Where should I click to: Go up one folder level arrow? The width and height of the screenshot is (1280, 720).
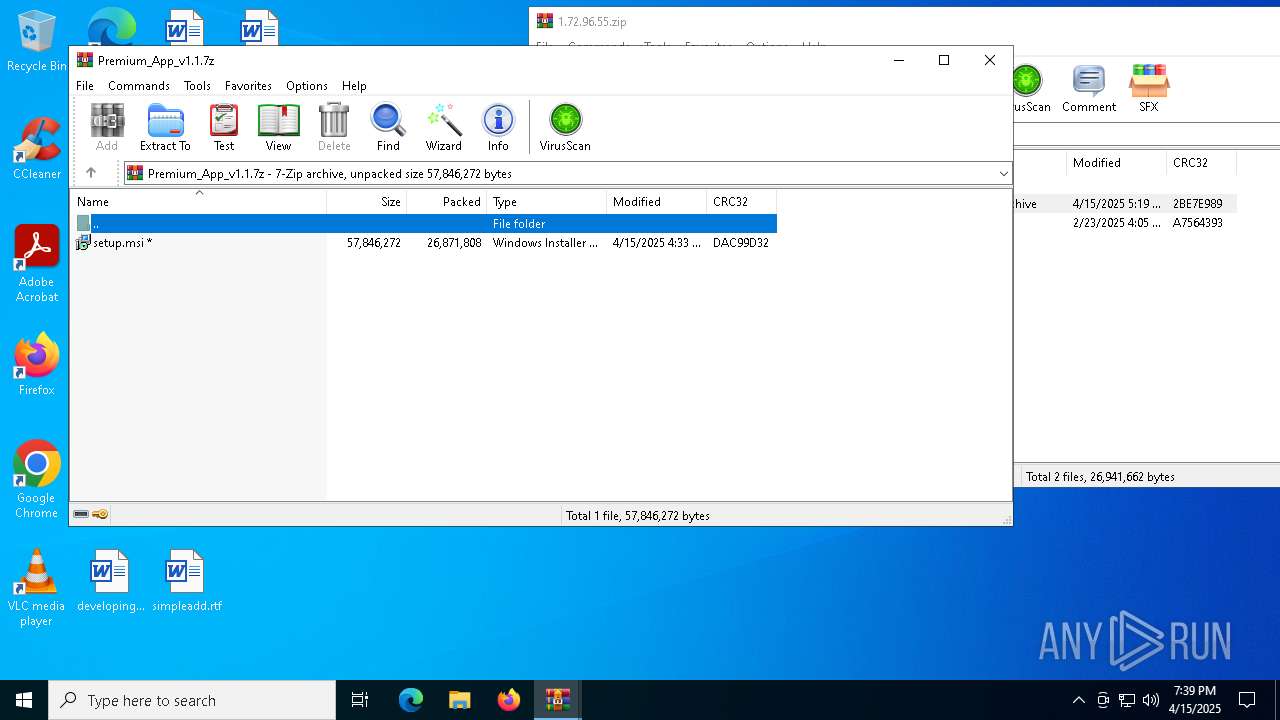tap(91, 173)
